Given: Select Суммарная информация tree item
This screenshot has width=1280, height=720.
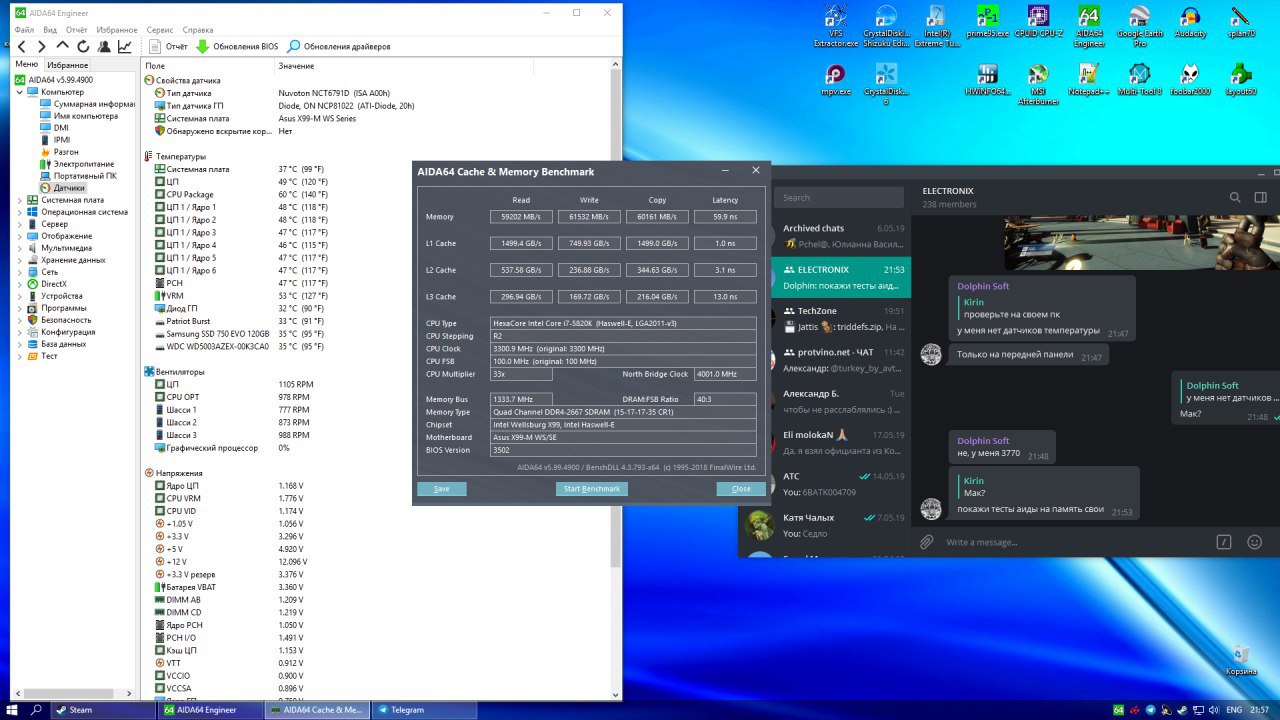Looking at the screenshot, I should tap(86, 104).
